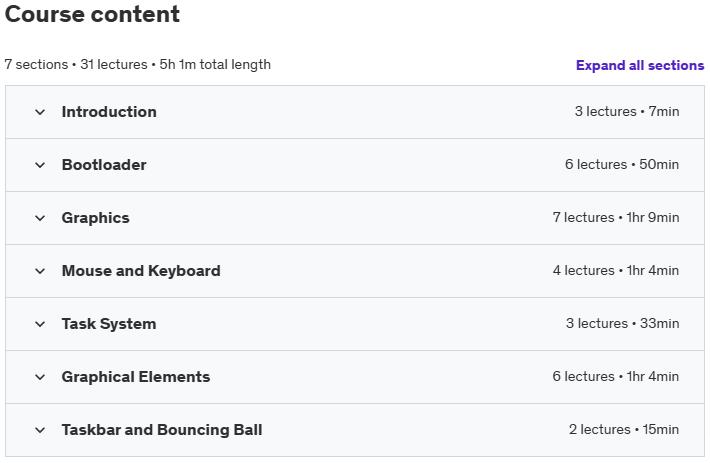Click the '7 lectures • 1hr 9min' label
This screenshot has width=710, height=463.
pos(616,217)
